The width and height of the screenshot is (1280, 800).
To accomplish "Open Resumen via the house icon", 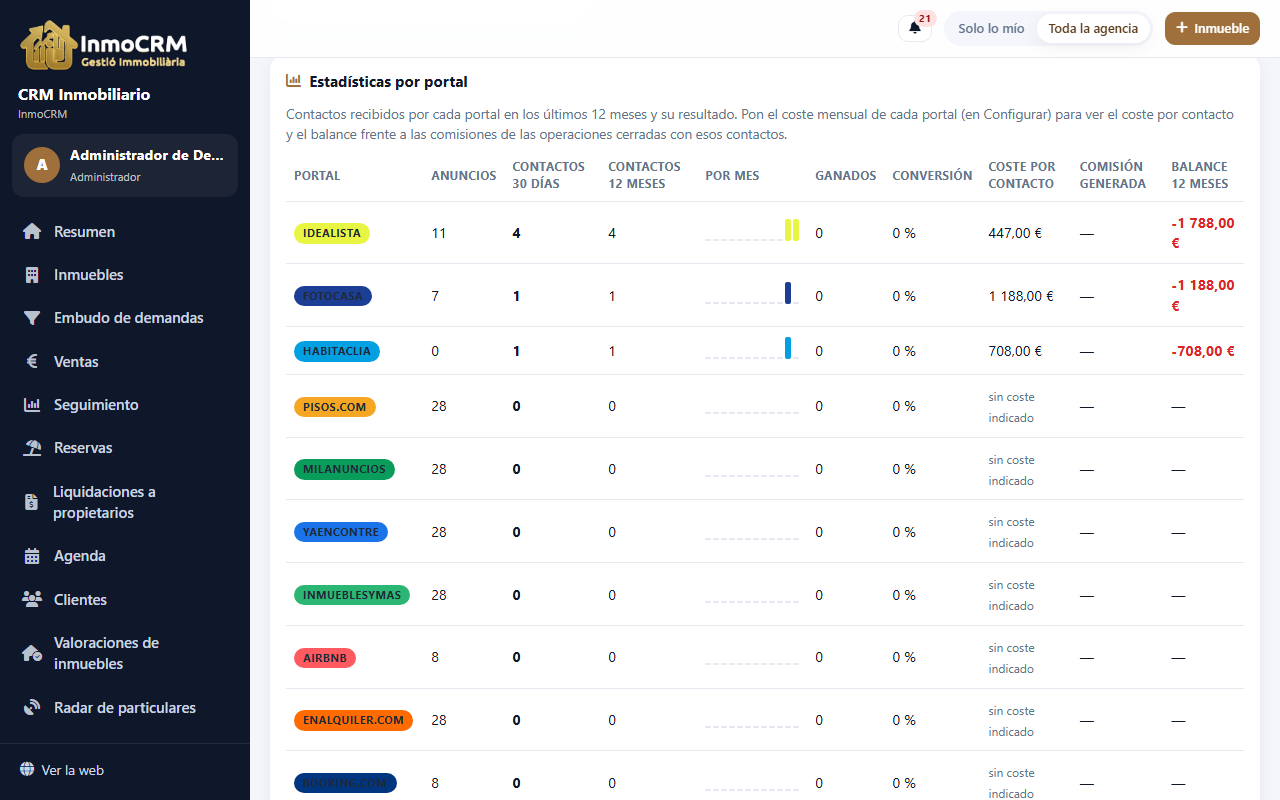I will pos(32,232).
